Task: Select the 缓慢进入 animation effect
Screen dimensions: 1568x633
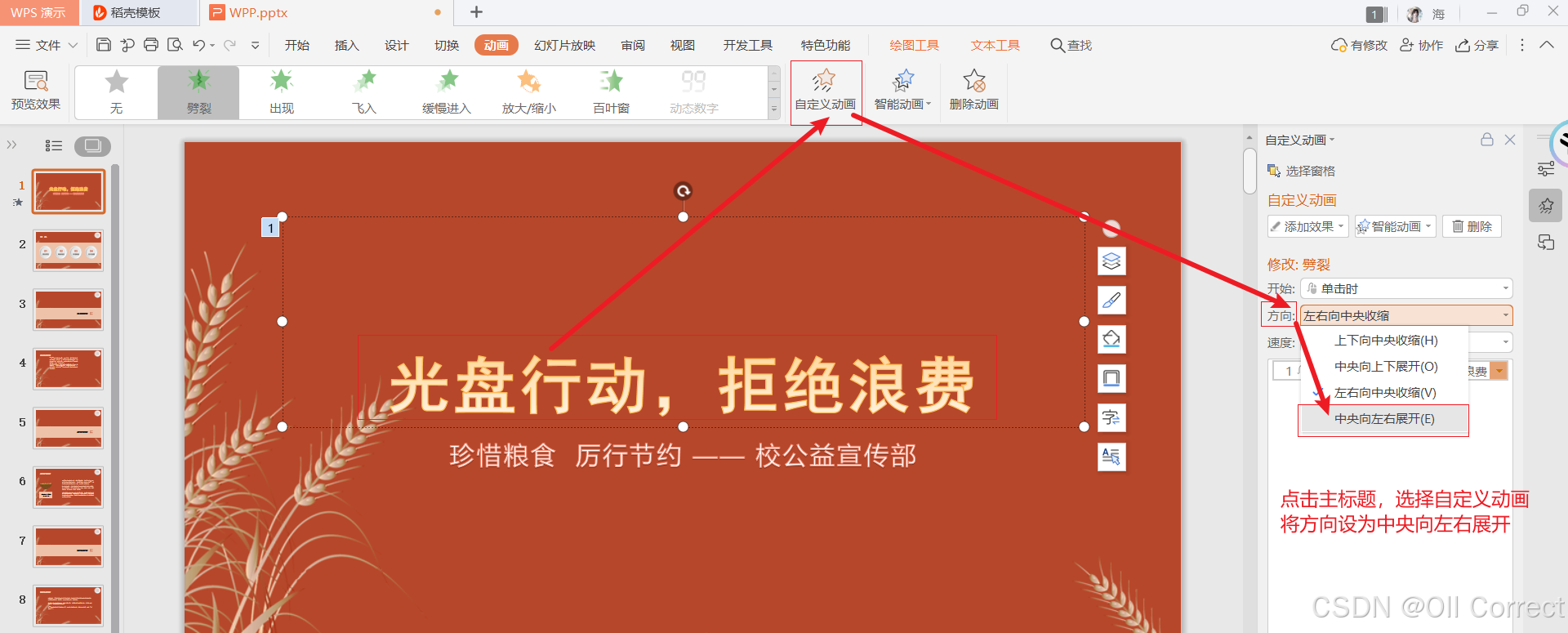Action: coord(447,92)
